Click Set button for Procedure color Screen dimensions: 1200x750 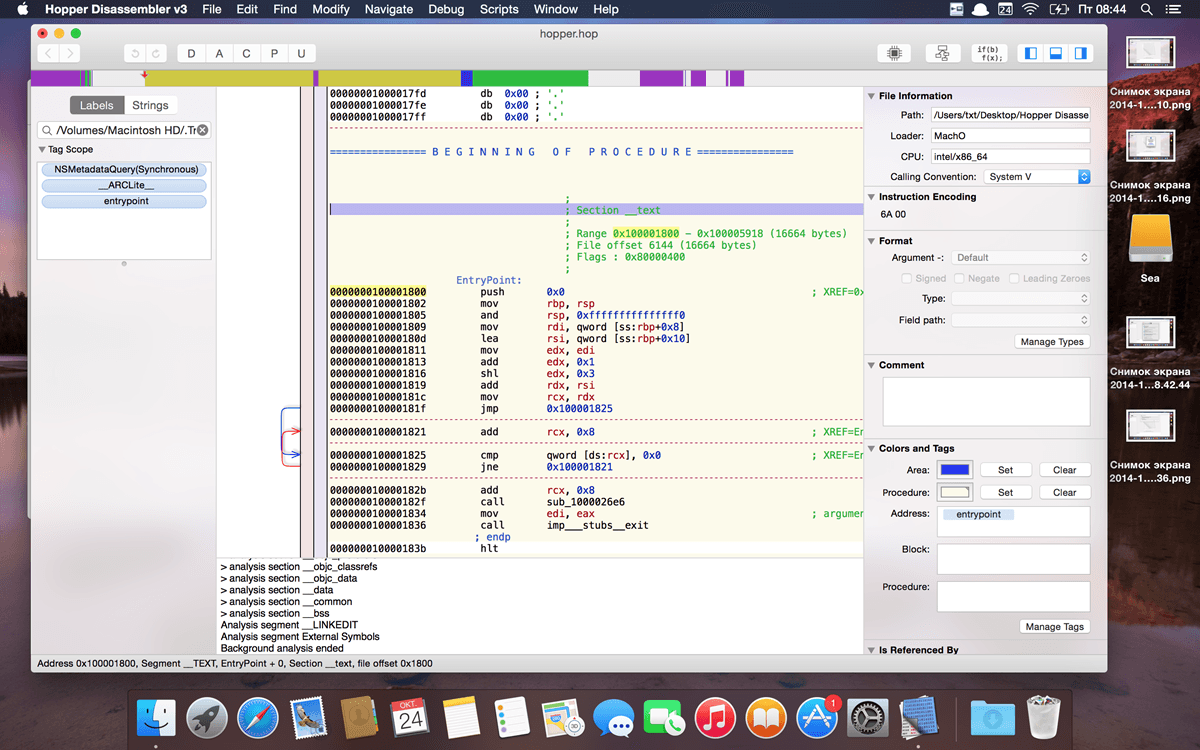(x=1005, y=492)
